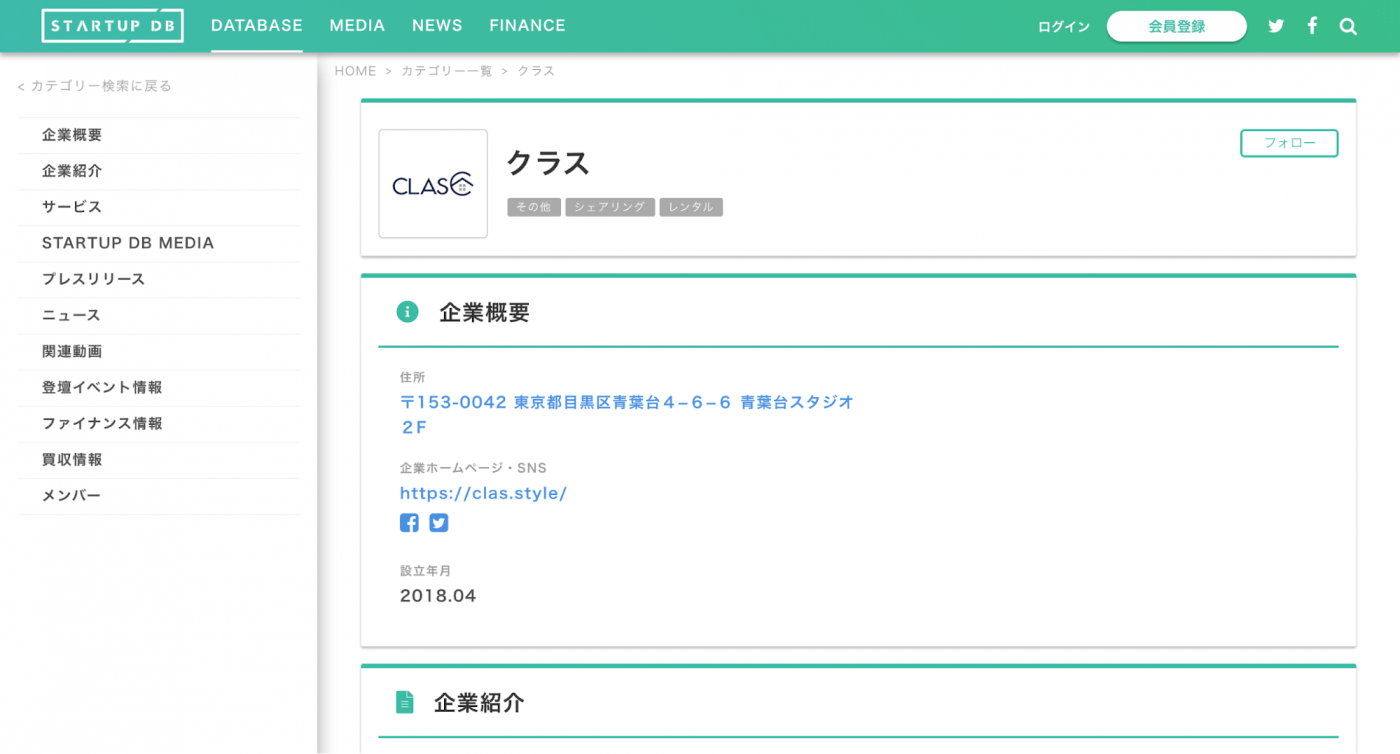This screenshot has height=754, width=1400.
Task: Open the company's Facebook icon under its website
Action: (x=409, y=522)
